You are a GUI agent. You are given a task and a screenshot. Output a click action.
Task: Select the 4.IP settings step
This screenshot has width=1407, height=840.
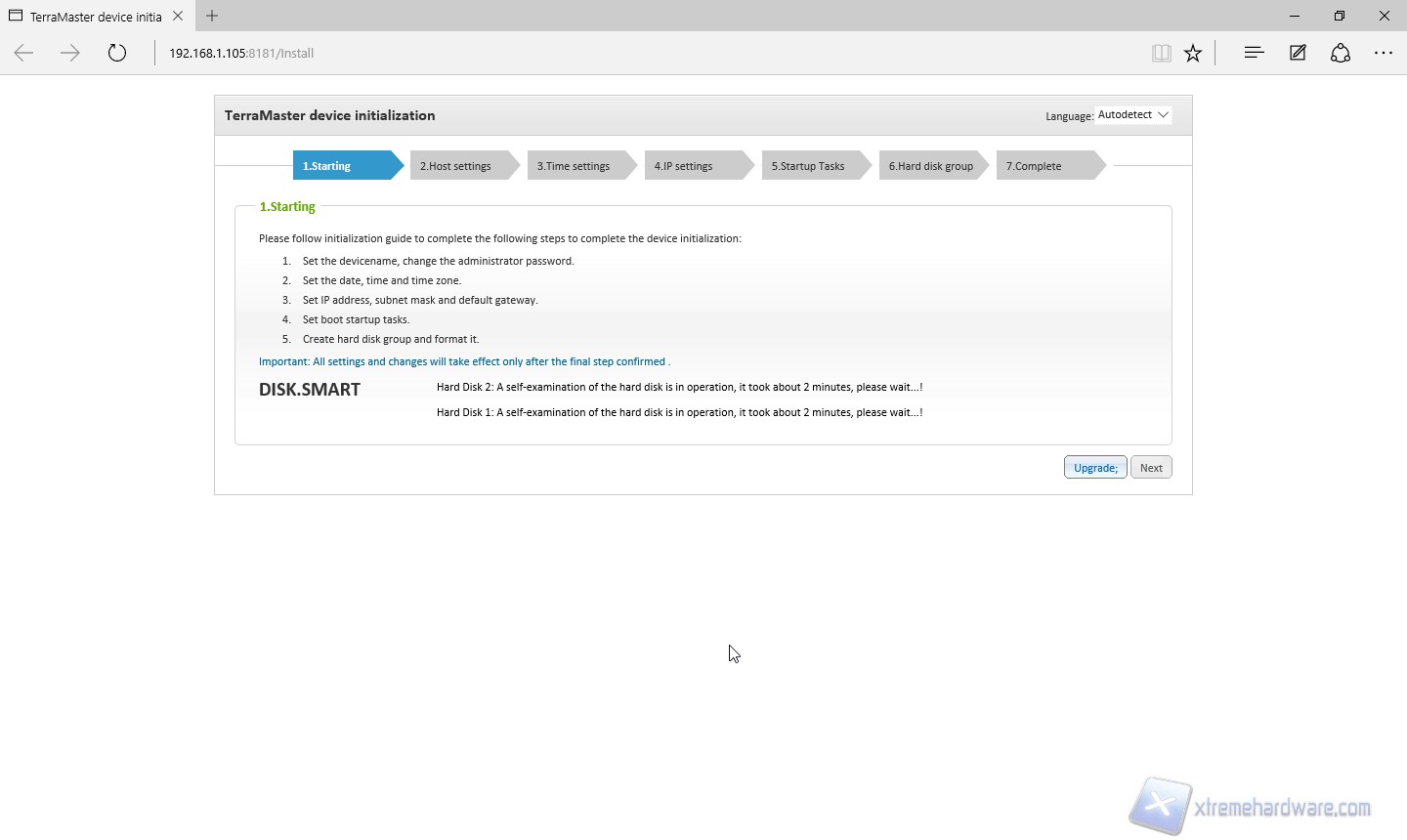(694, 166)
